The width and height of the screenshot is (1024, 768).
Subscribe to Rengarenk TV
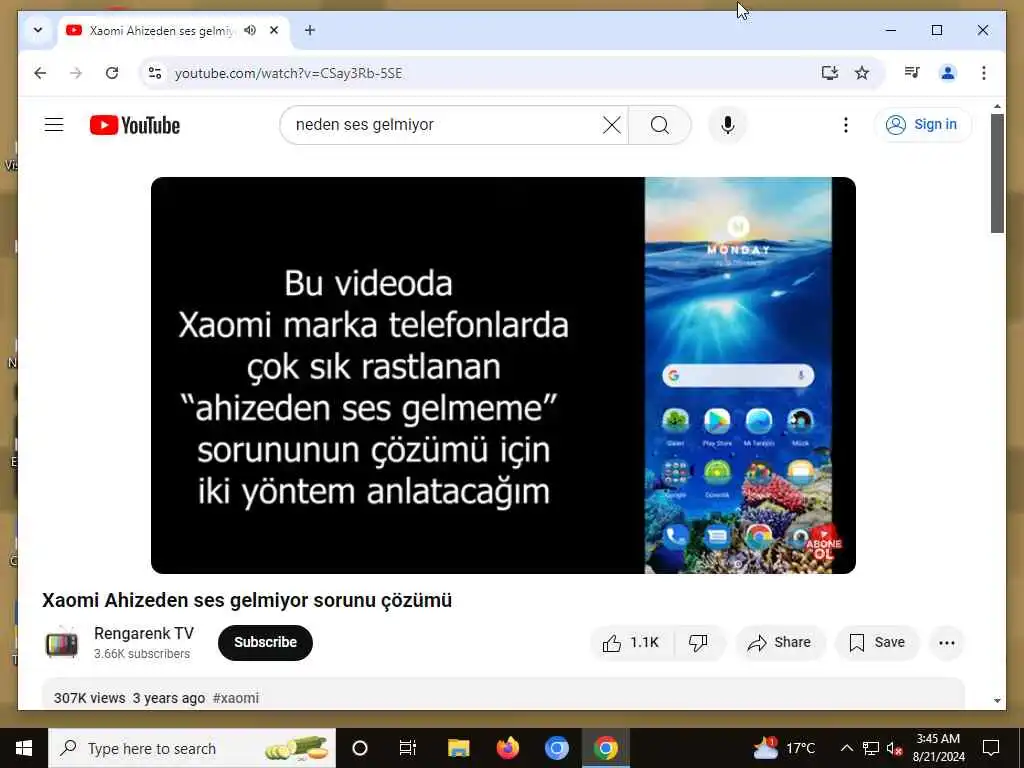tap(265, 643)
